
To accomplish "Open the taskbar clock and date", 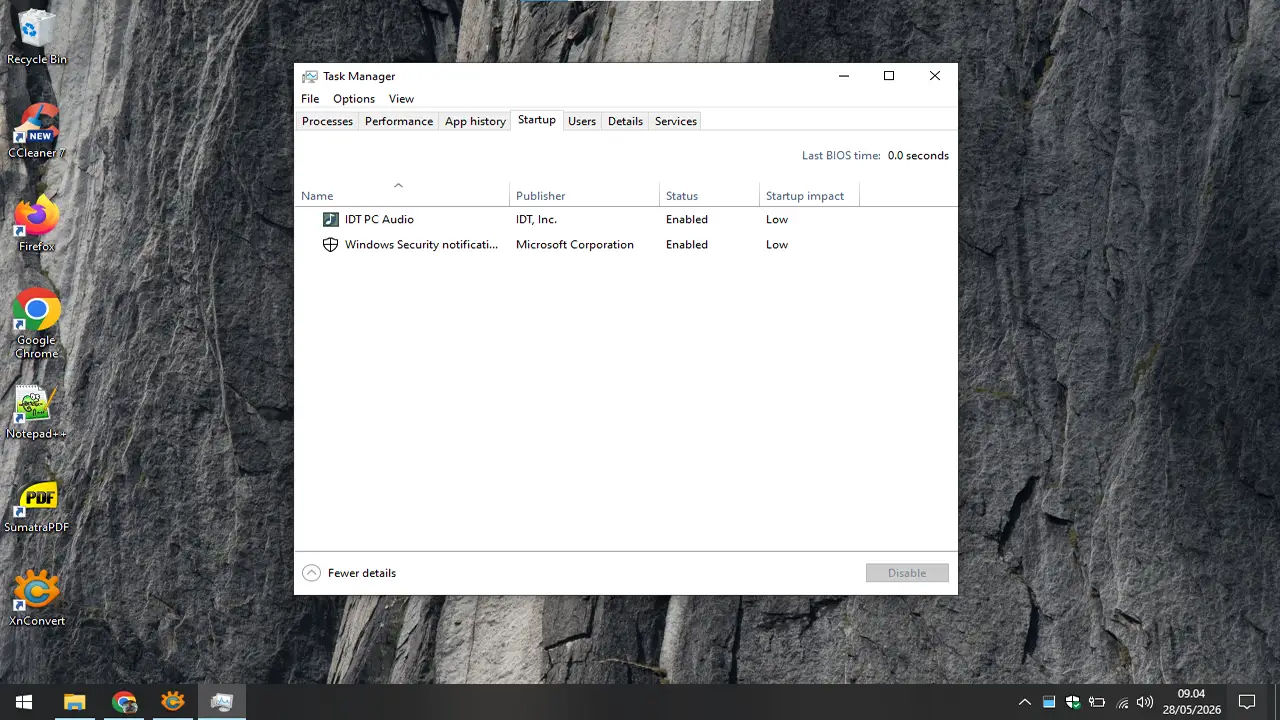I will [x=1191, y=702].
